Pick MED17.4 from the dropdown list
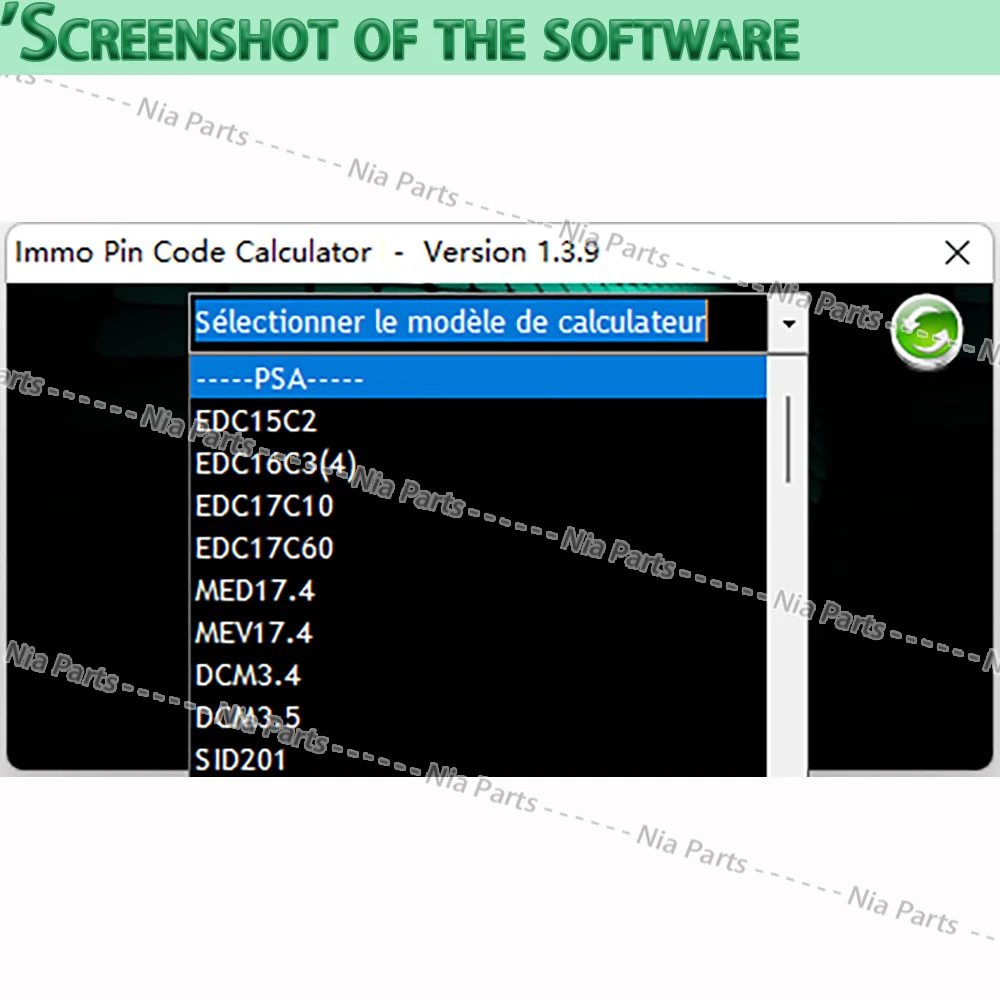The height and width of the screenshot is (1000, 1000). coord(478,591)
